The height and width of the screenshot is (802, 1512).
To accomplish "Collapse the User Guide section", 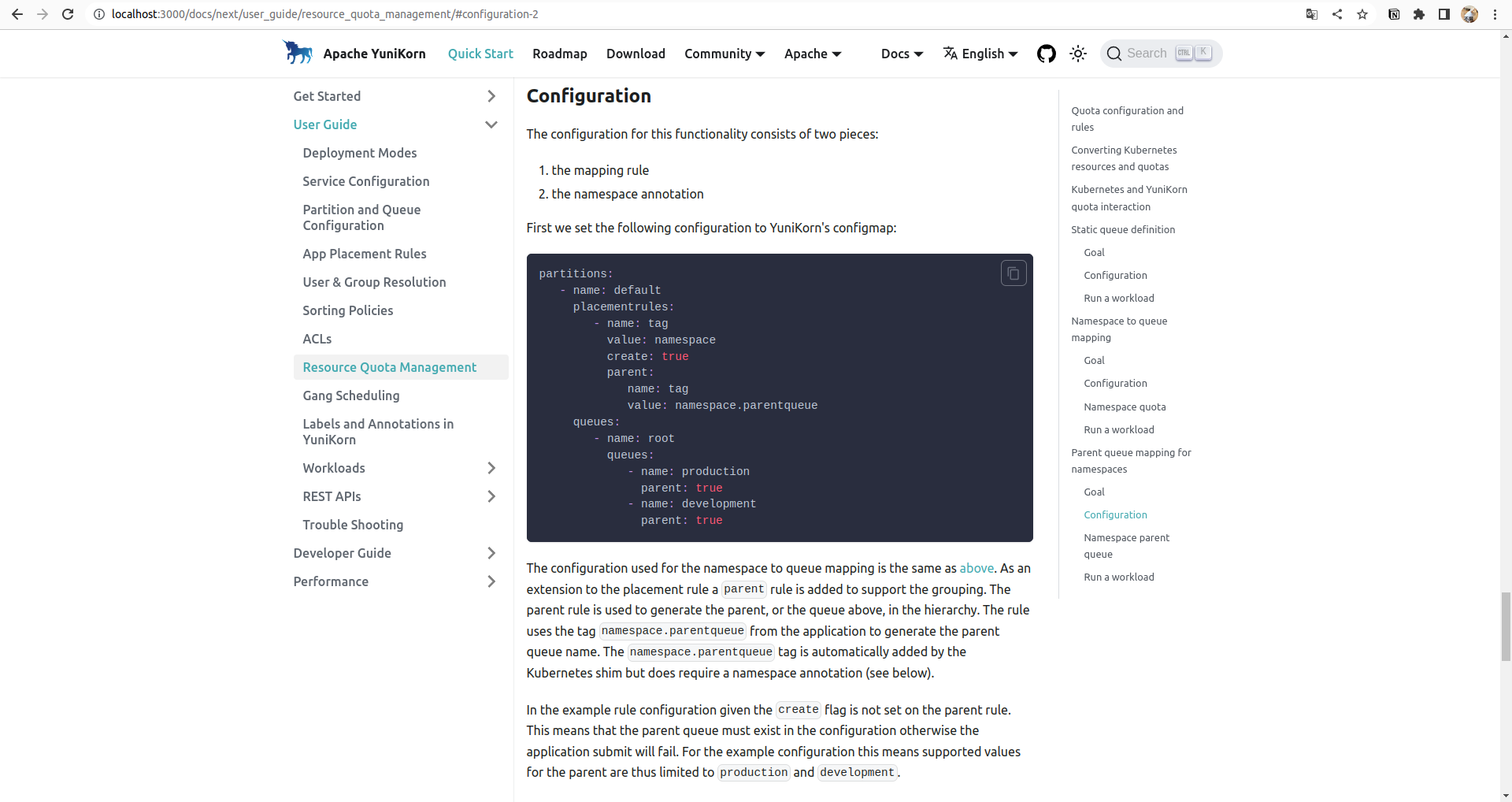I will point(491,124).
